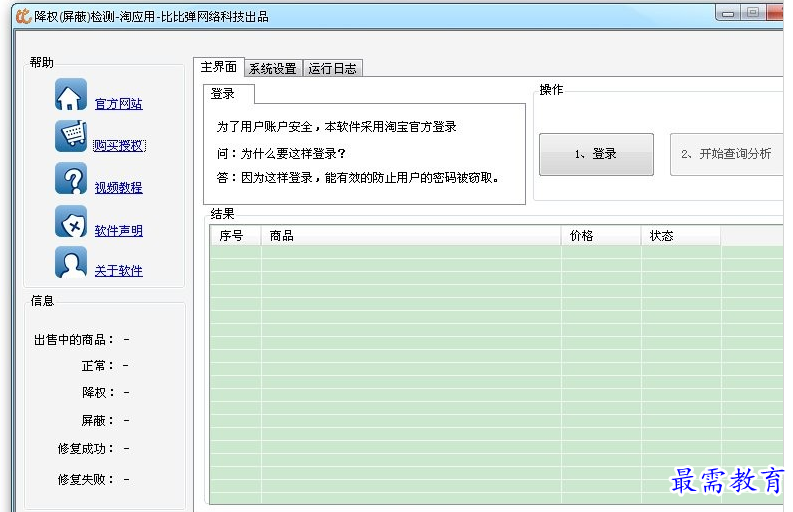
Task: Sort by the 序号 column header
Action: (235, 236)
